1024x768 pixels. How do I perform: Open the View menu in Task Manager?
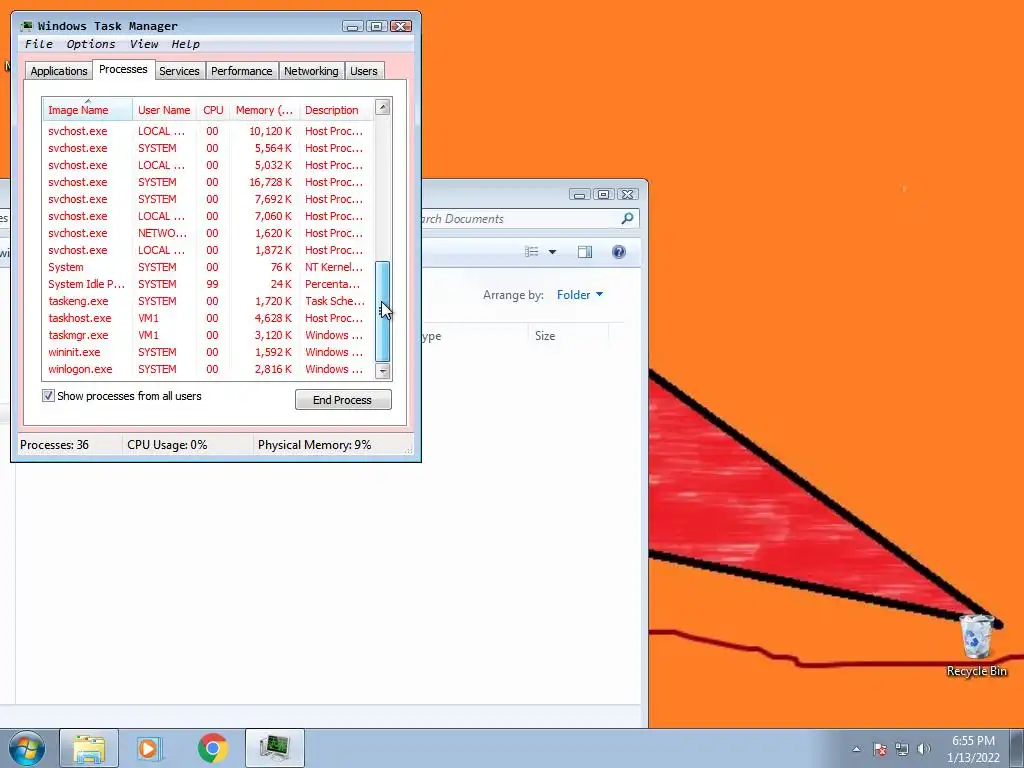144,44
